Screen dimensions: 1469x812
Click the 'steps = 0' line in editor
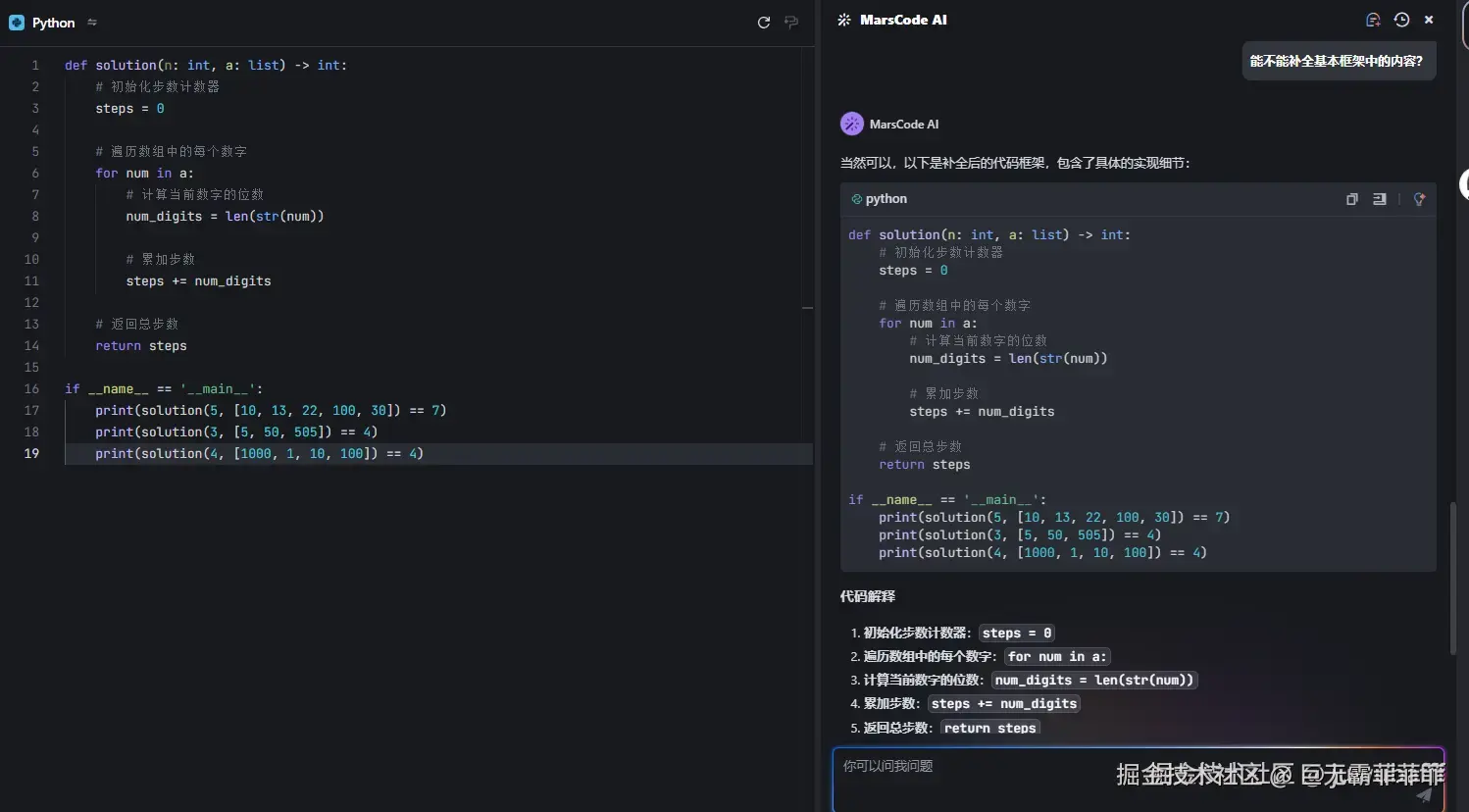coord(129,108)
